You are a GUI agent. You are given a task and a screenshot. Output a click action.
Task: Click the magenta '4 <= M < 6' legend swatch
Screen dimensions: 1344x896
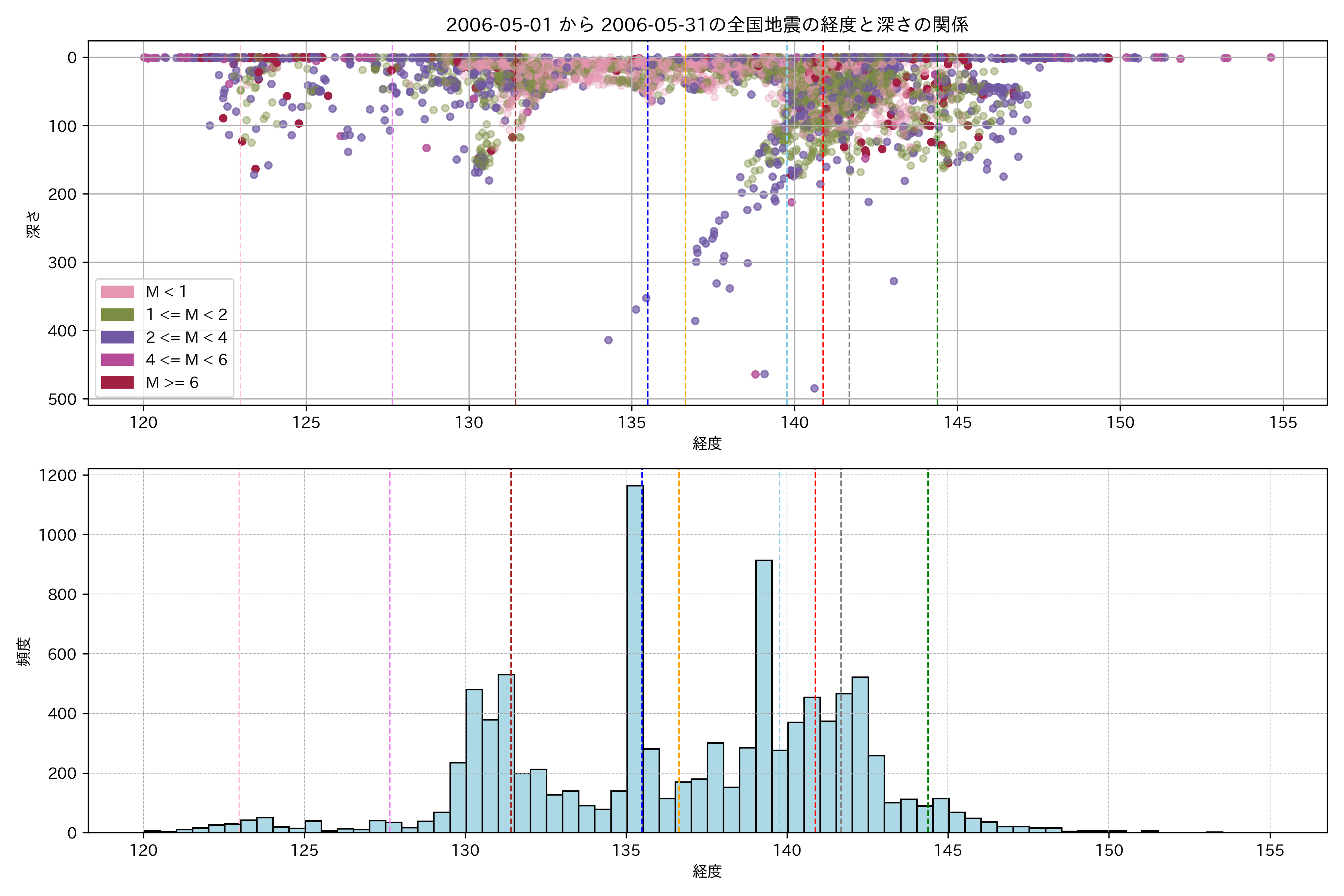pyautogui.click(x=117, y=360)
